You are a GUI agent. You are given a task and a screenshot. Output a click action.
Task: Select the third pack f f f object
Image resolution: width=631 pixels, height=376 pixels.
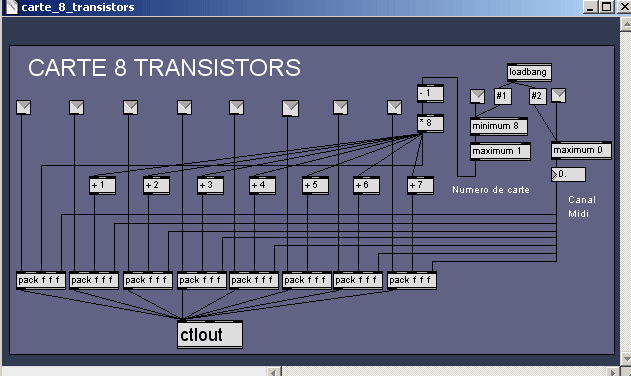coord(148,280)
